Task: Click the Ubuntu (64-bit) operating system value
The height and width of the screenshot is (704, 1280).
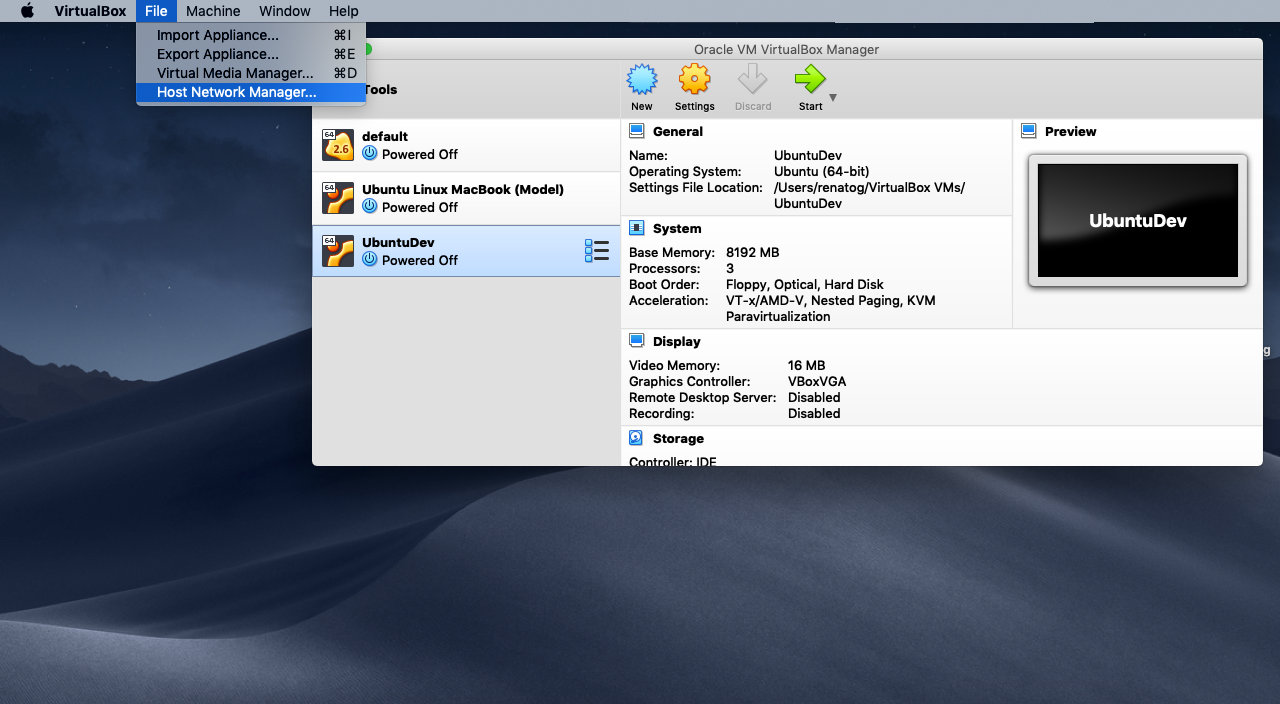Action: coord(822,171)
